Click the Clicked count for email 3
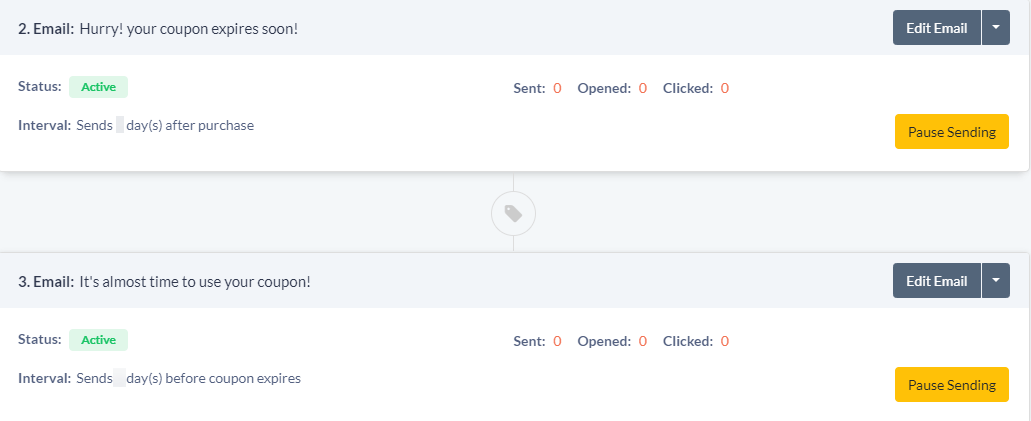The width and height of the screenshot is (1031, 421). 724,341
